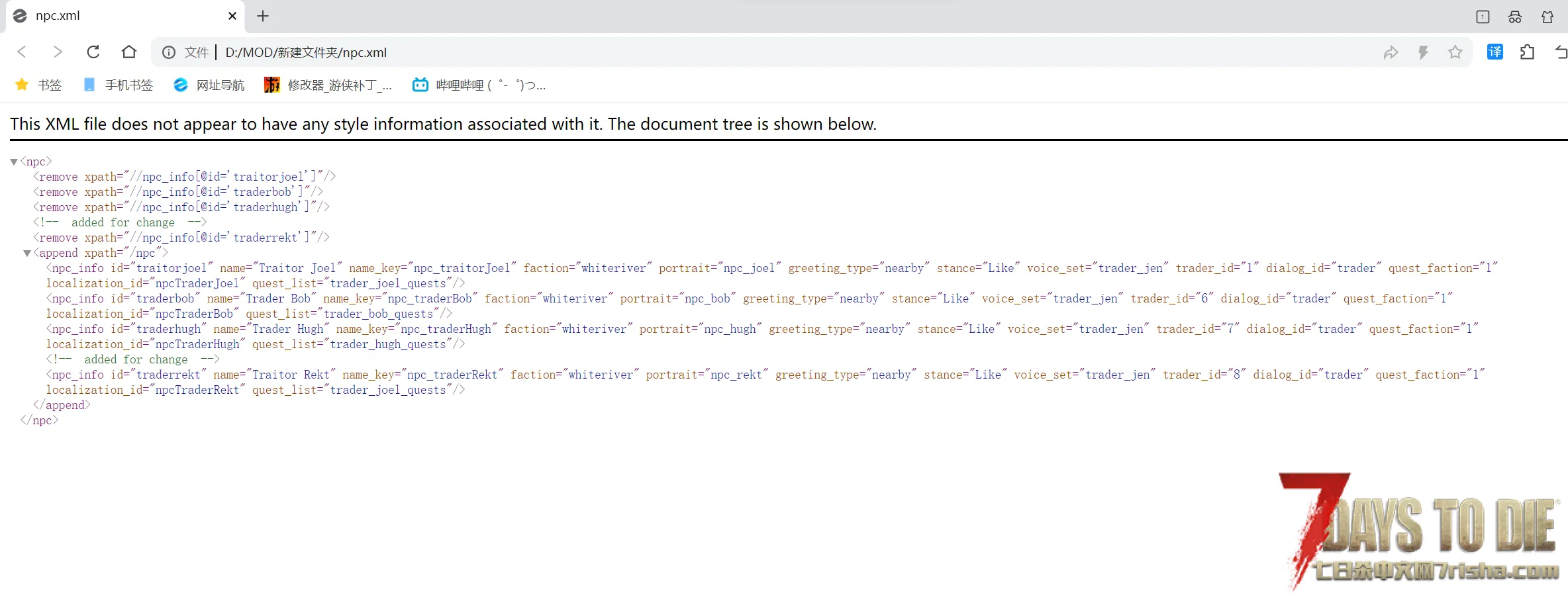Collapse the append xpath XML node
The image size is (1568, 599).
(x=27, y=253)
